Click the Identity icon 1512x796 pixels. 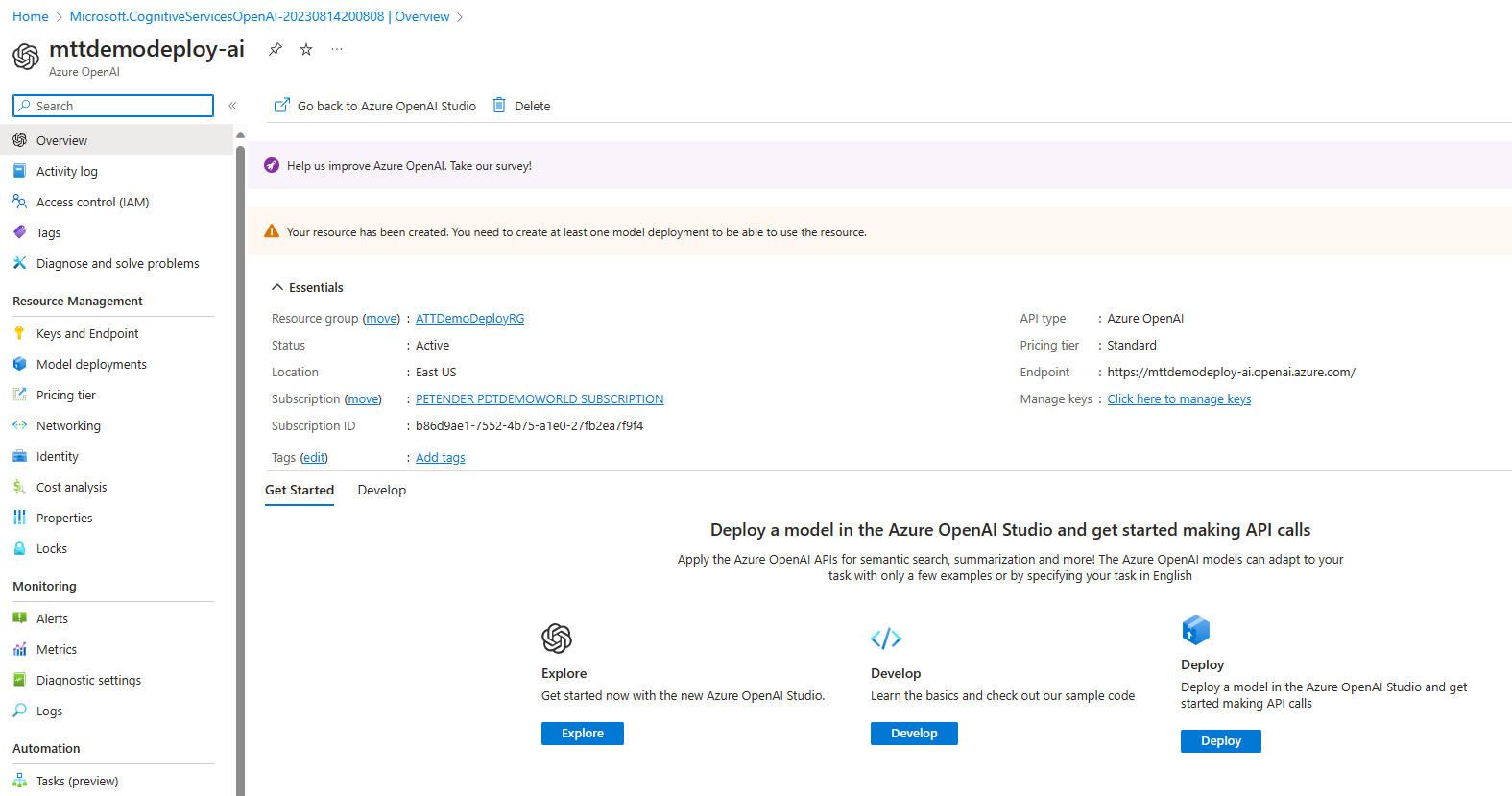(19, 456)
